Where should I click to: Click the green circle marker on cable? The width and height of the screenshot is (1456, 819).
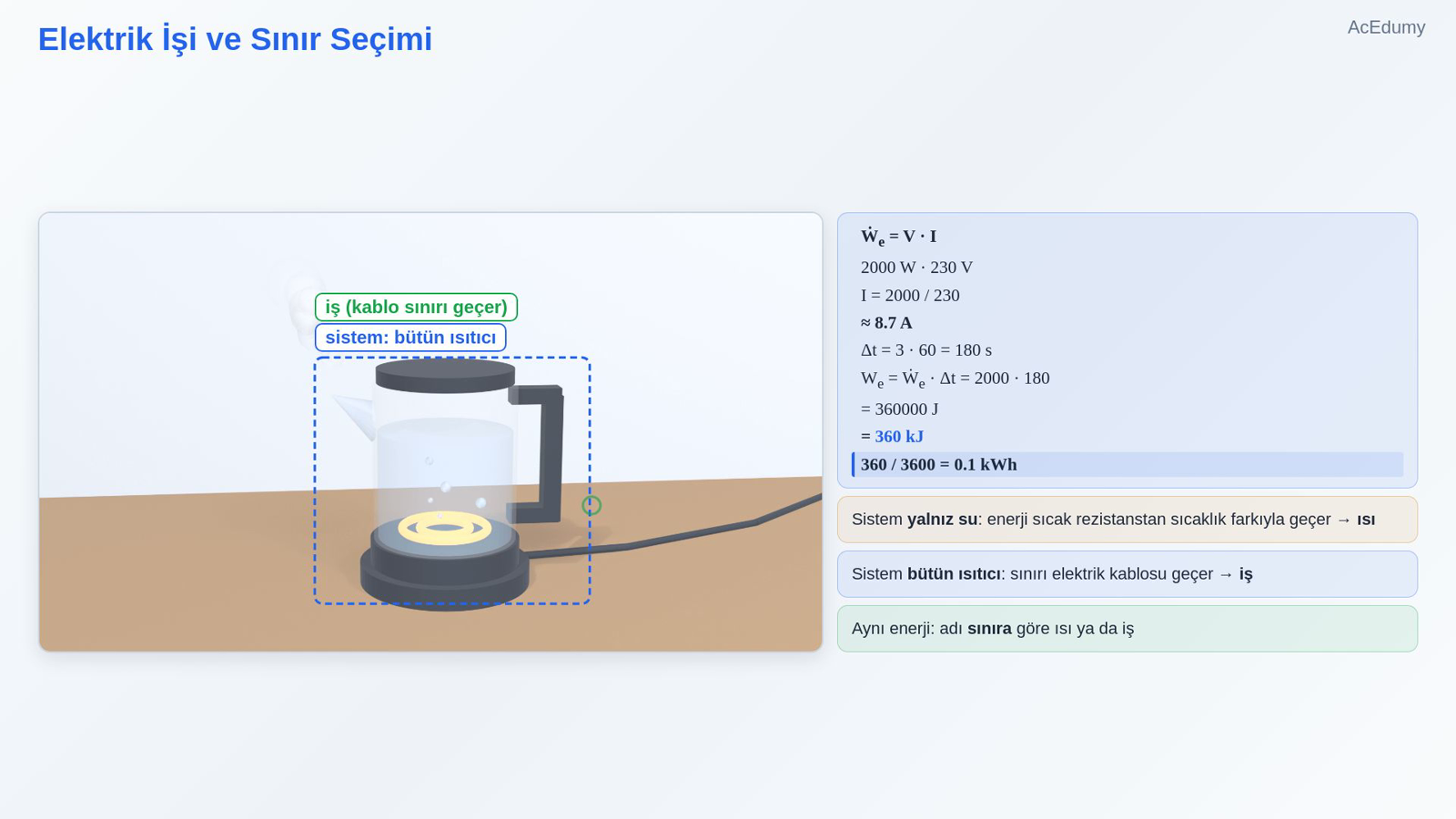pyautogui.click(x=591, y=505)
